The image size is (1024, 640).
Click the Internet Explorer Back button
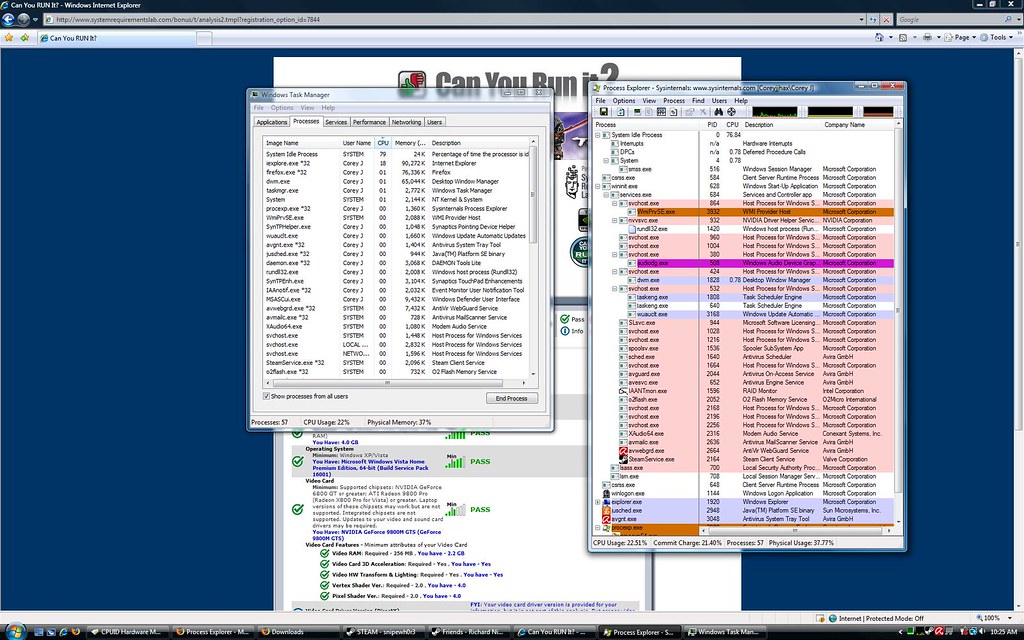point(9,19)
